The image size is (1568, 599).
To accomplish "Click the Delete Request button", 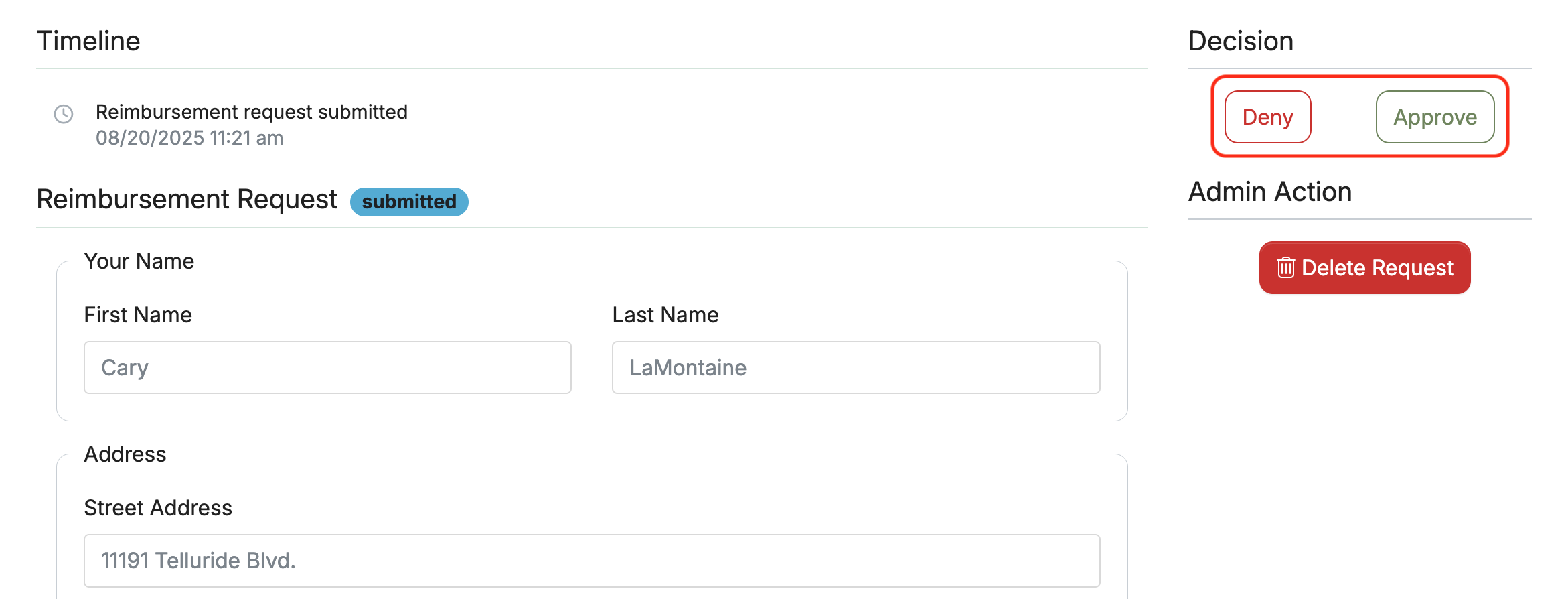I will [x=1364, y=267].
